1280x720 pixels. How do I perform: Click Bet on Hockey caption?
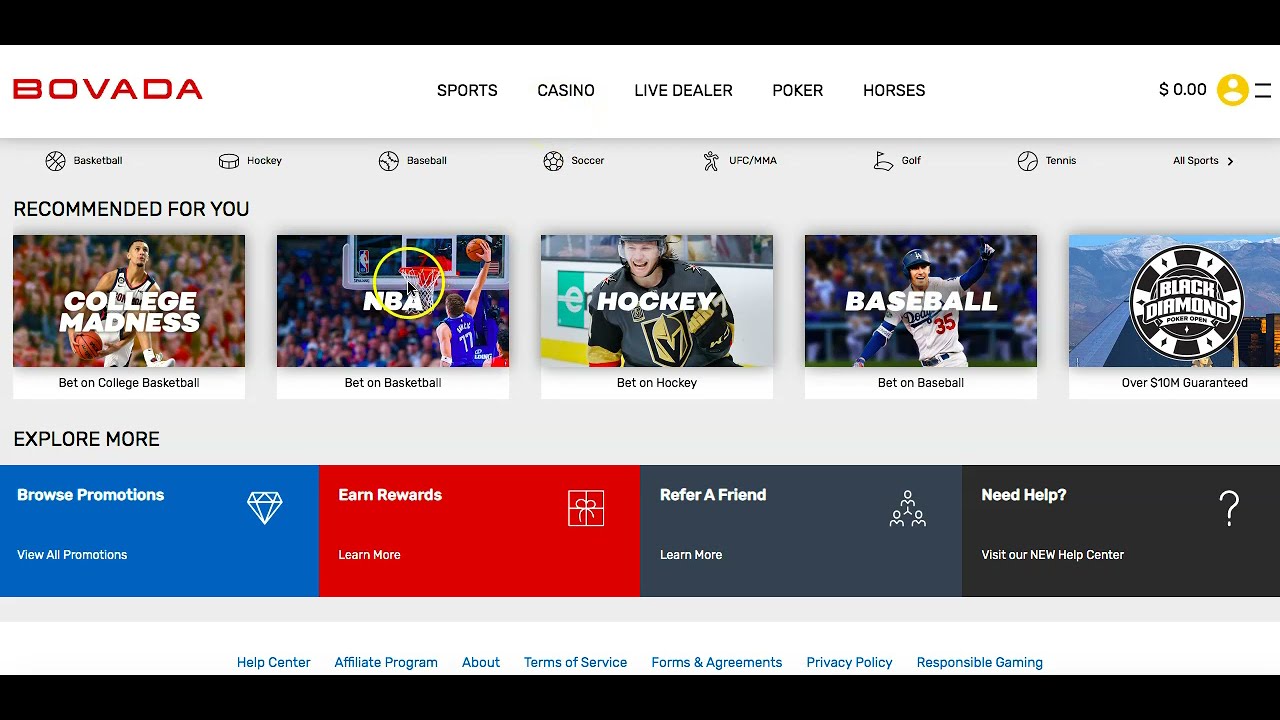click(657, 383)
